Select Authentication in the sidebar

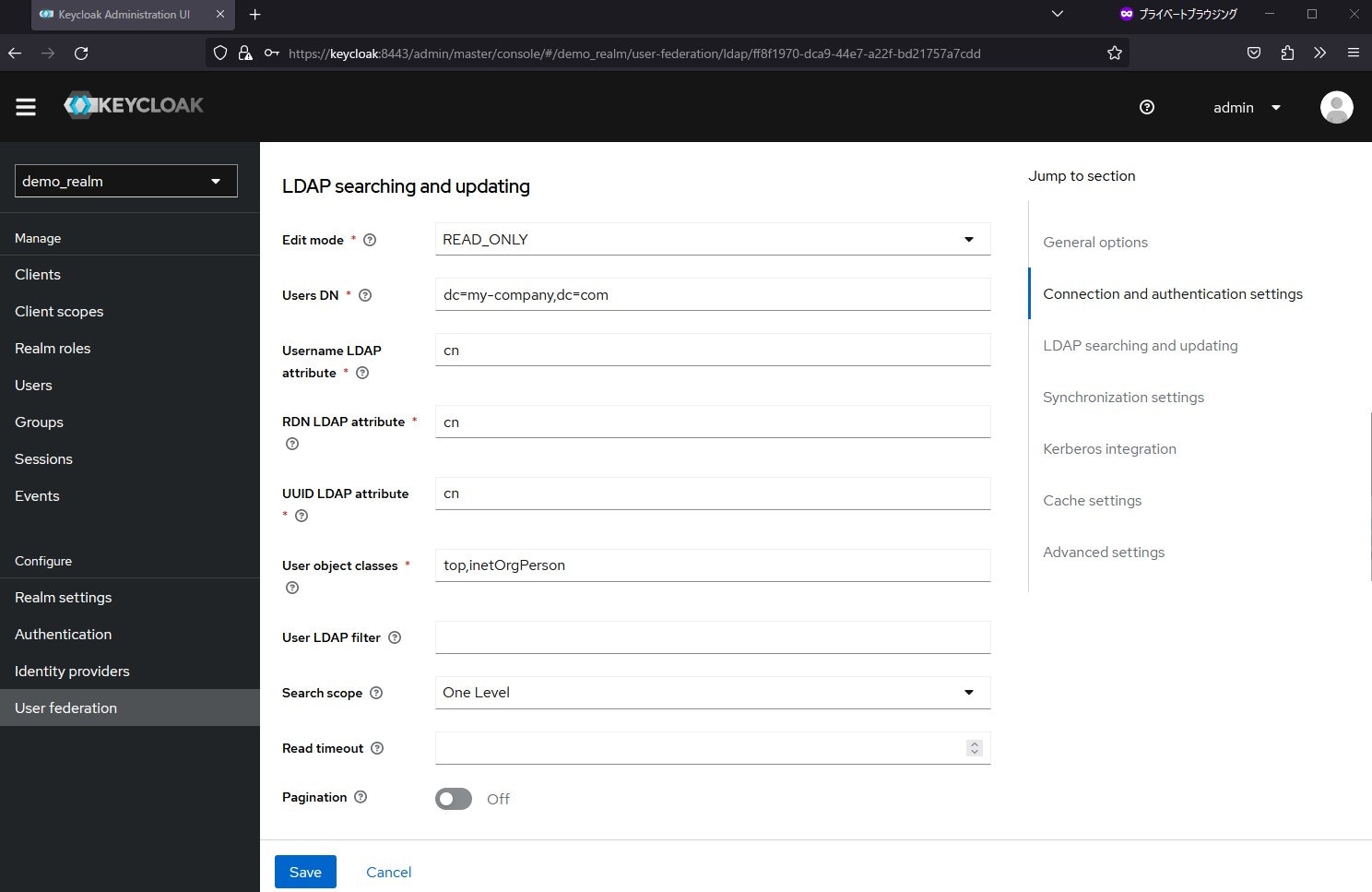(63, 634)
